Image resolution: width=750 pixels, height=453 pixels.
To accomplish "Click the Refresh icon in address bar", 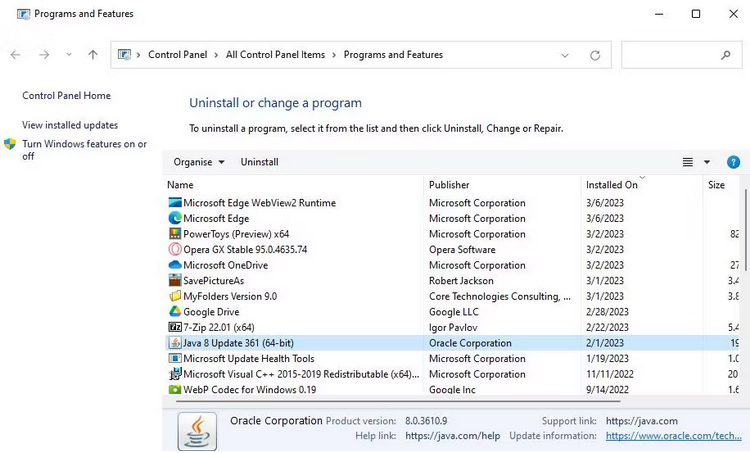I will (x=595, y=55).
